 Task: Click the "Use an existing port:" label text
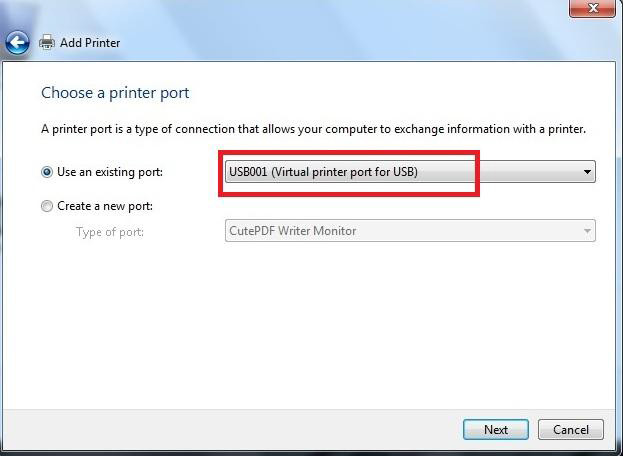pos(109,172)
